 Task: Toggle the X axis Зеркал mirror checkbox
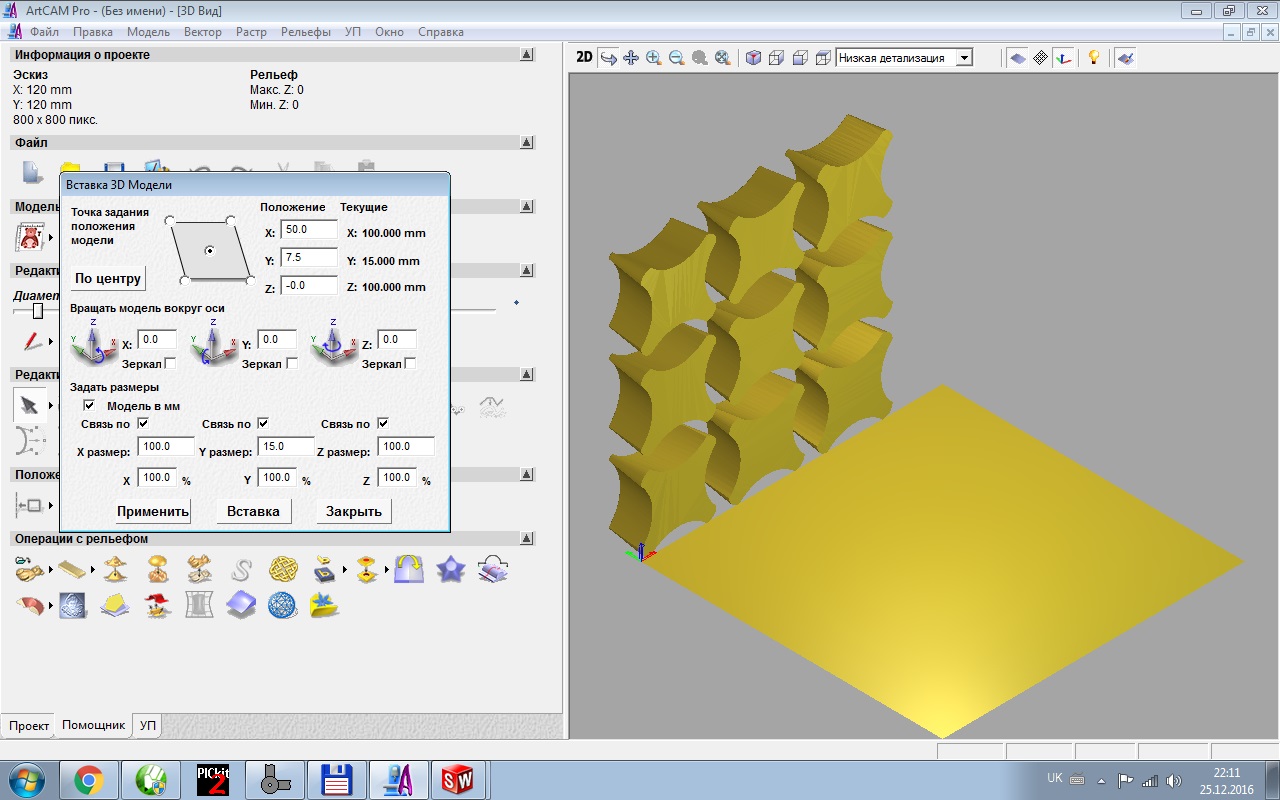(x=170, y=364)
